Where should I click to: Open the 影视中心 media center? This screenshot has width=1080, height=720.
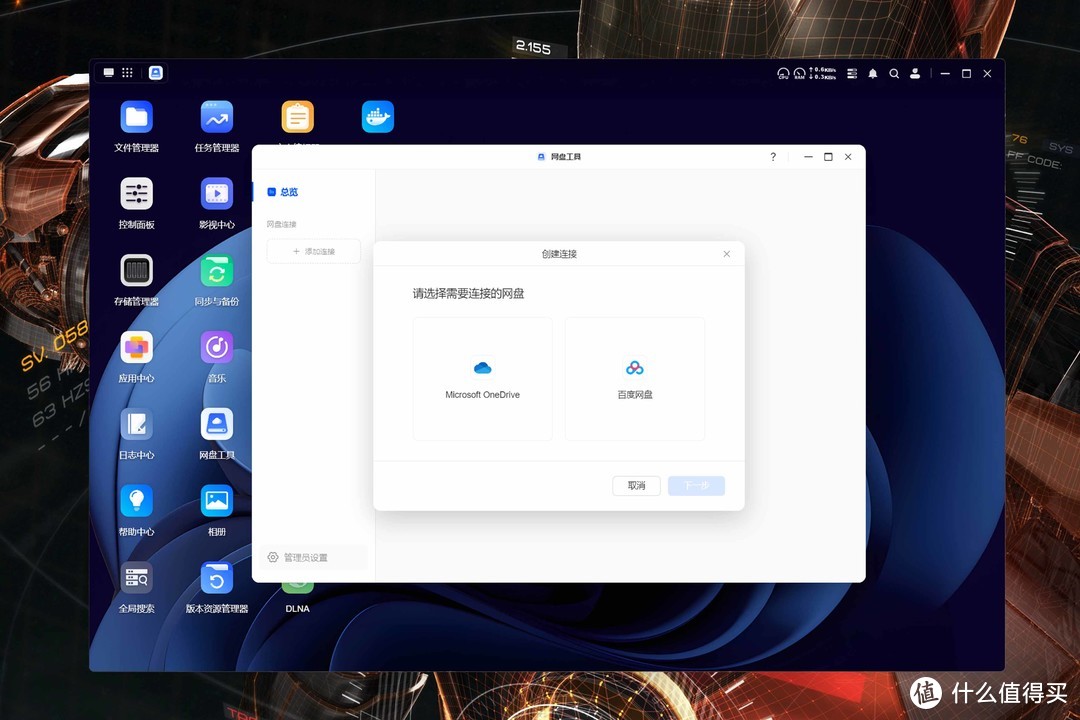click(x=216, y=200)
